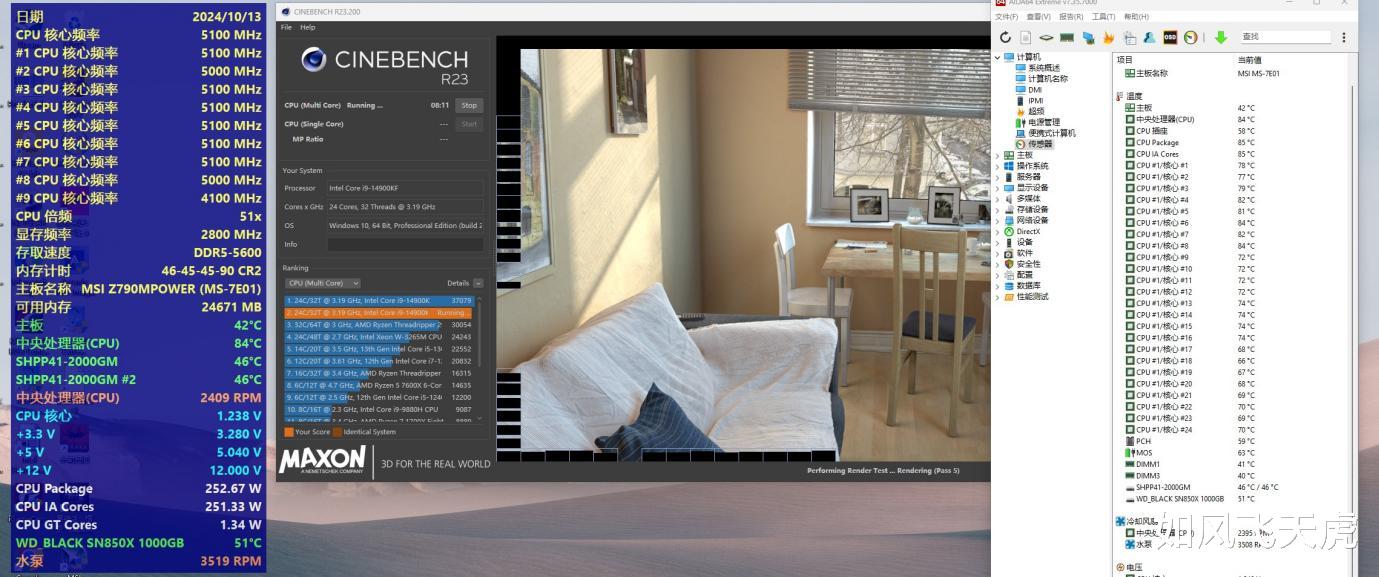This screenshot has height=577, width=1379.
Task: Expand the 服务器 tree node arrow
Action: [x=997, y=177]
